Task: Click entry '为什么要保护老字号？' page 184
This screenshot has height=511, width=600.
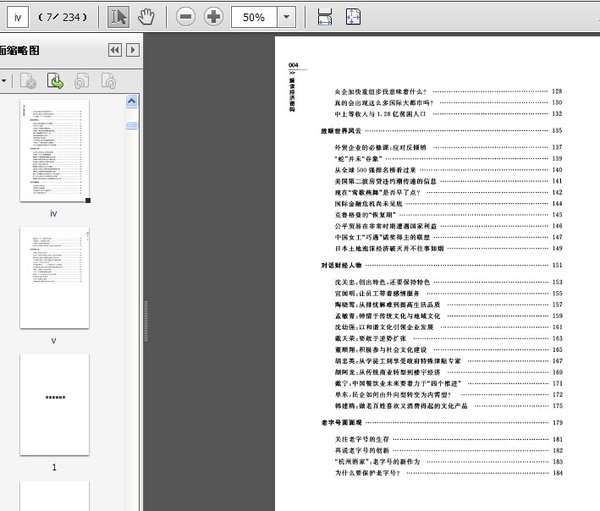Action: pyautogui.click(x=448, y=473)
